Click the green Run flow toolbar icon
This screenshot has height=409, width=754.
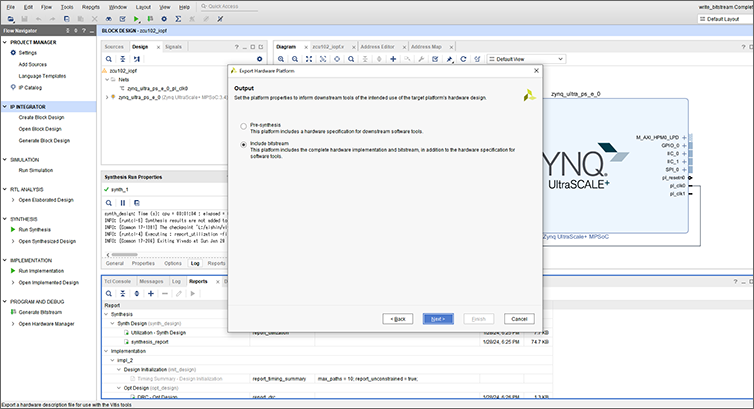click(x=136, y=19)
